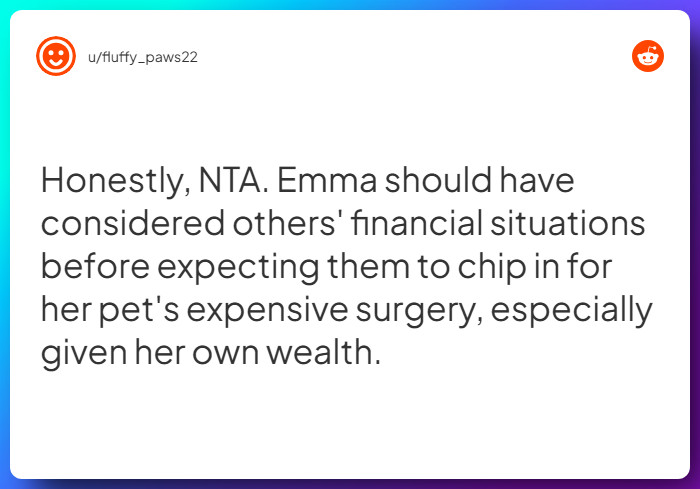Open u/fluffy_paws22 user profile link

pyautogui.click(x=143, y=57)
